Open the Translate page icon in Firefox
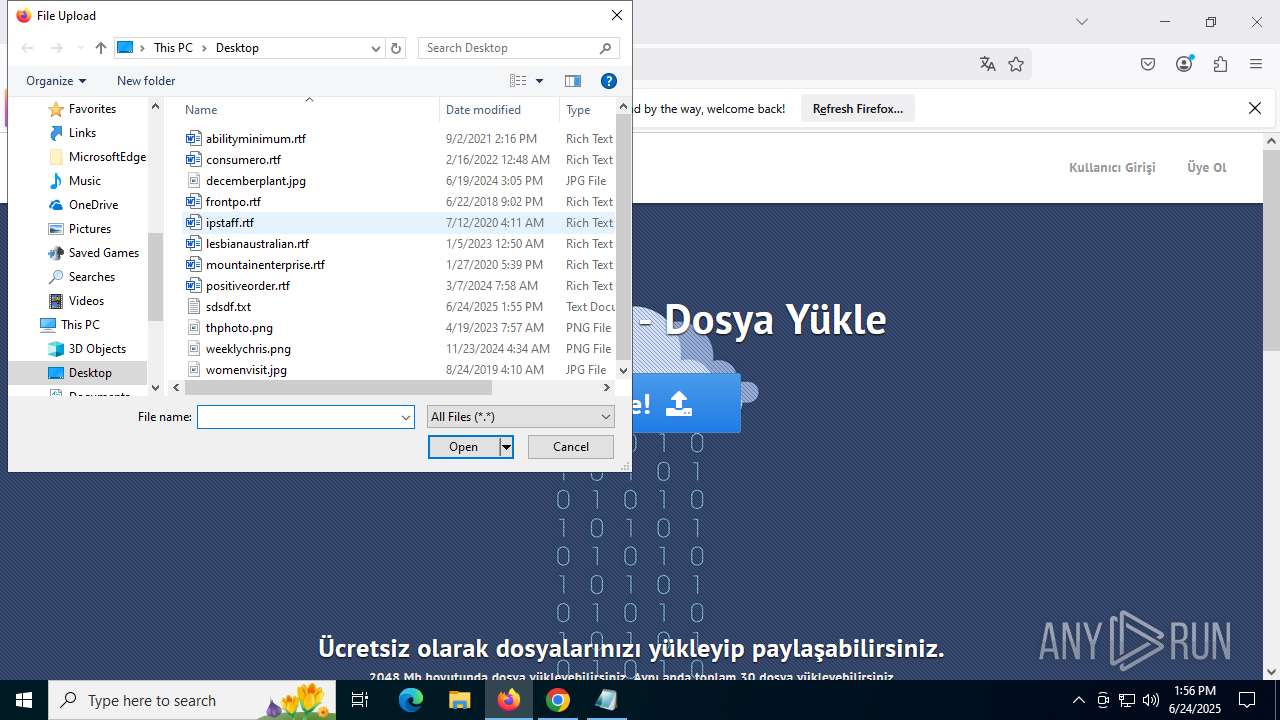Screen dimensions: 1280x720 [988, 64]
